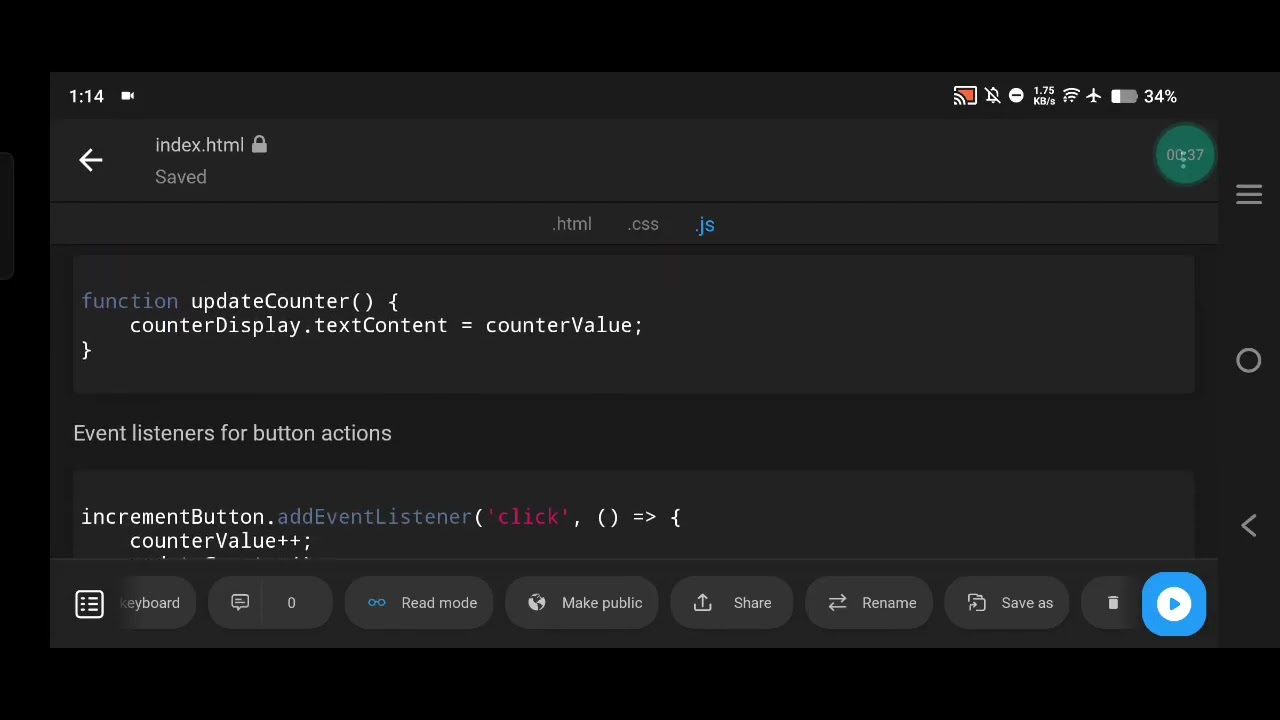Tap the incrementButton.addEventListener code line
Image resolution: width=1280 pixels, height=720 pixels.
381,517
